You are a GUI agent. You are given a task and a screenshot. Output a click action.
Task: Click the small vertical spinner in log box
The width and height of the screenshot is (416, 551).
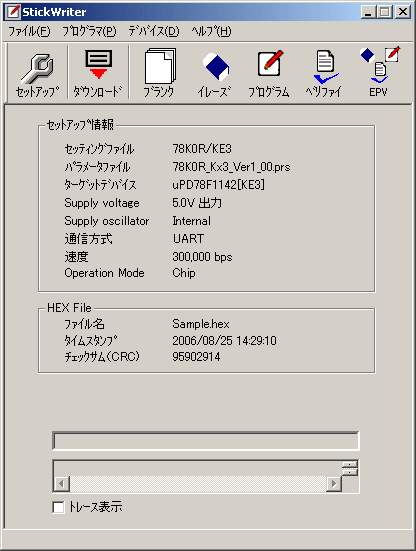tap(350, 468)
